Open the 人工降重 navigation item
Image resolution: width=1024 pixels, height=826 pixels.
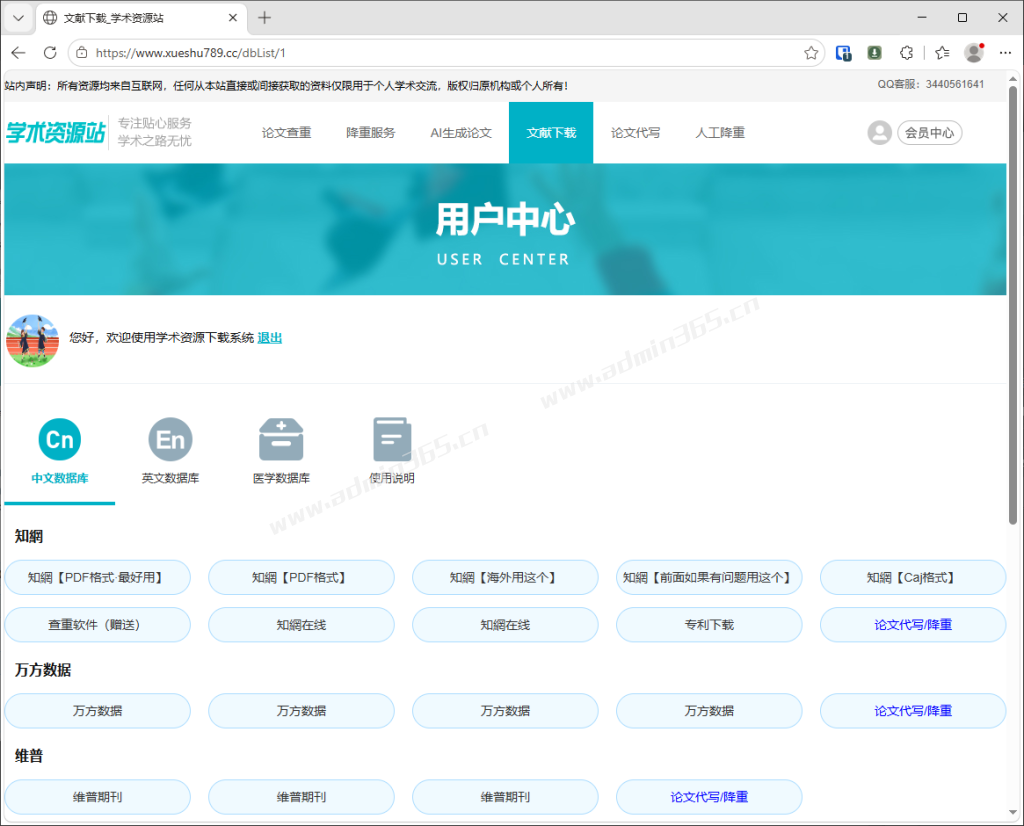720,133
